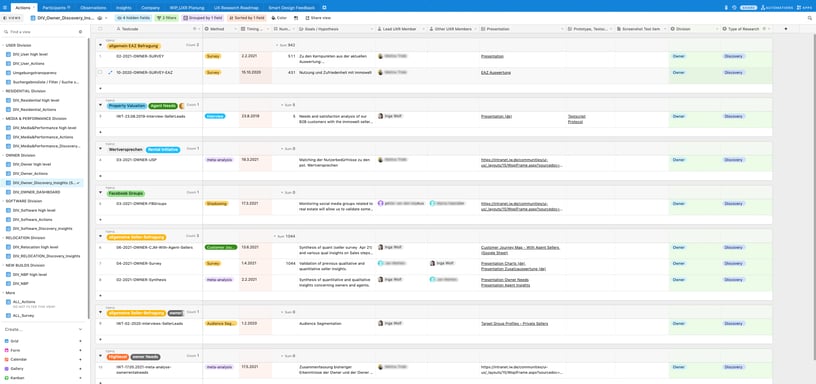Open the row height icon in toolbar
This screenshot has width=816, height=384.
coord(296,18)
